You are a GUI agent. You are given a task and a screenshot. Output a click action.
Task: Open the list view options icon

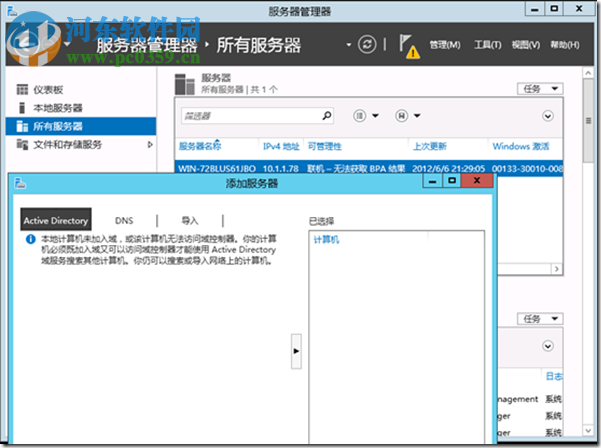[359, 115]
